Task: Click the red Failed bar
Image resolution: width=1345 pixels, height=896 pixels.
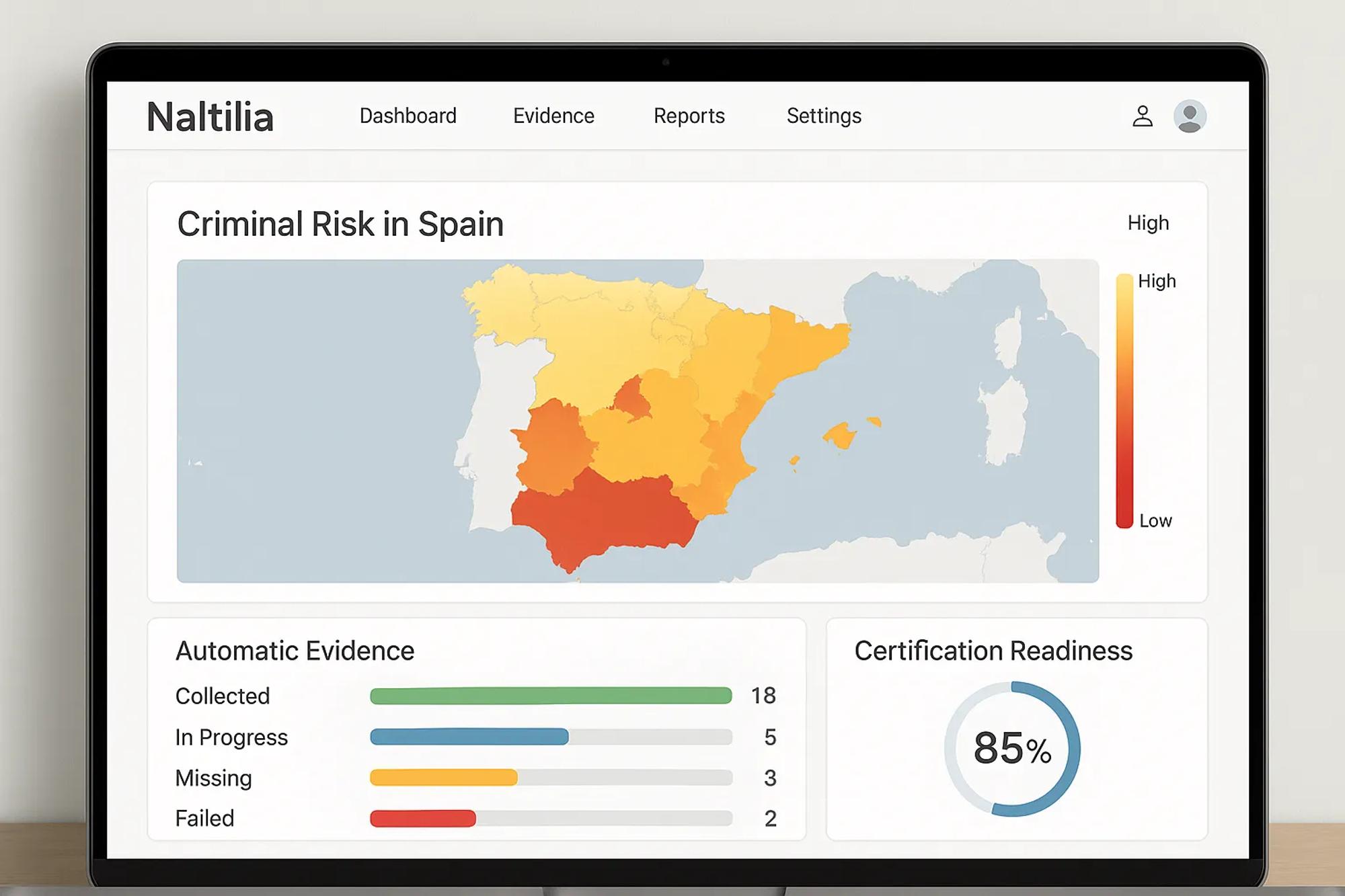Action: pos(423,818)
